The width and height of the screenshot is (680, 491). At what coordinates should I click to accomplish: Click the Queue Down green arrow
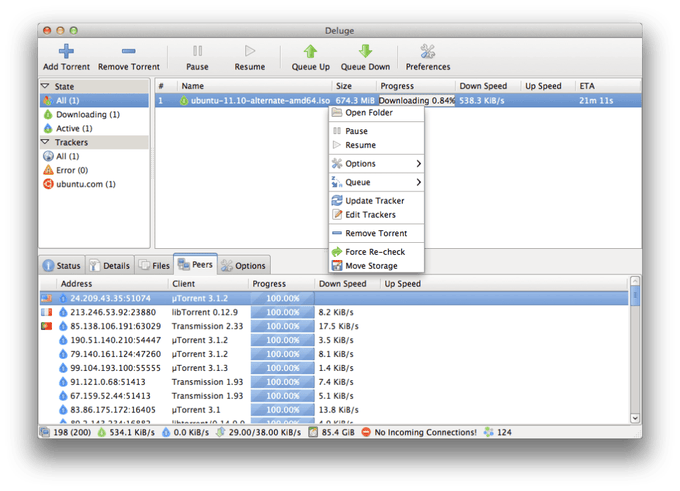click(365, 51)
